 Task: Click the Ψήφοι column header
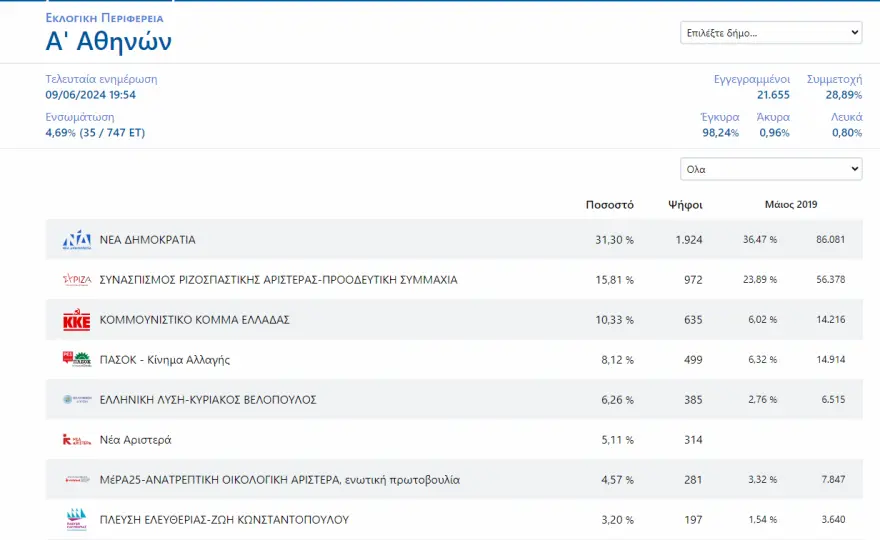coord(685,205)
